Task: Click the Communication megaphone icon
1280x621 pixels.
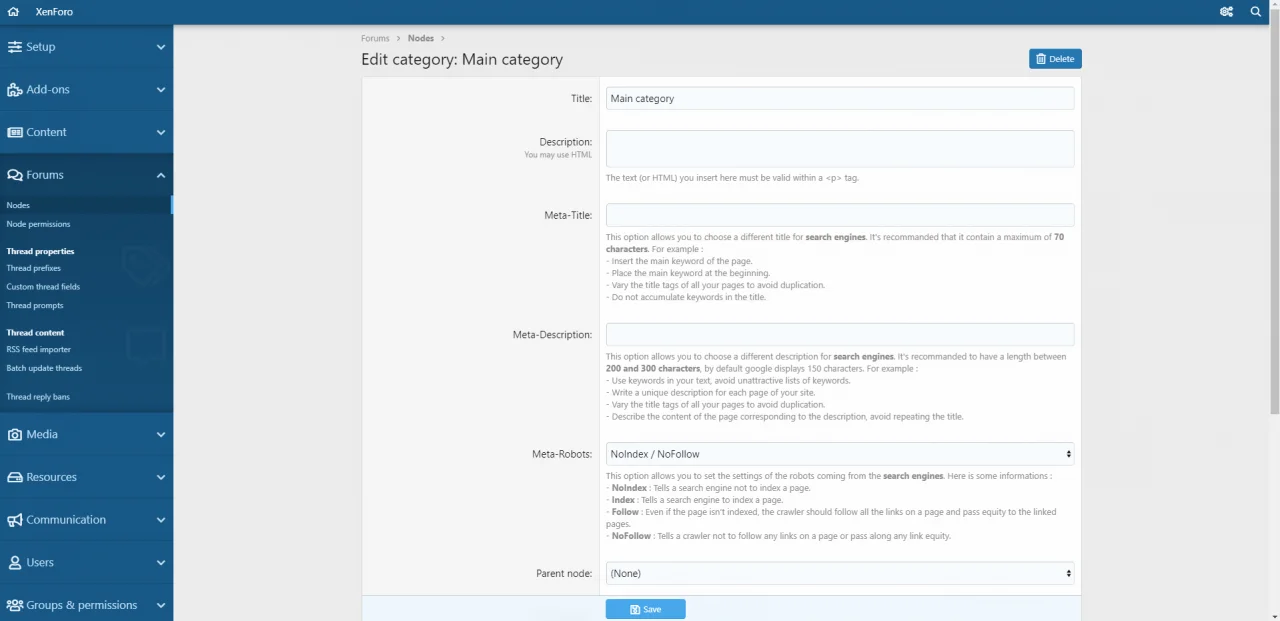Action: (14, 520)
